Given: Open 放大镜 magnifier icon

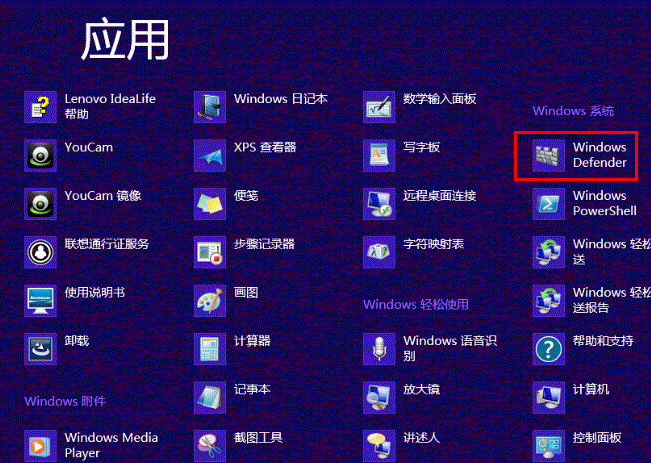Looking at the screenshot, I should pyautogui.click(x=379, y=397).
